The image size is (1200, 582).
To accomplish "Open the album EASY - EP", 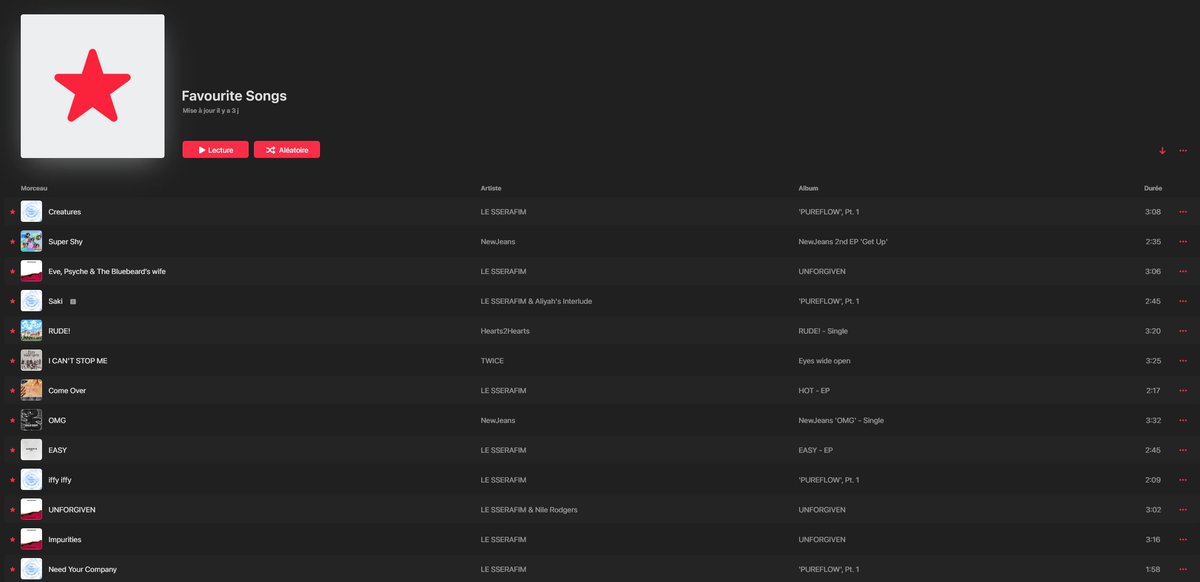I will pyautogui.click(x=816, y=450).
